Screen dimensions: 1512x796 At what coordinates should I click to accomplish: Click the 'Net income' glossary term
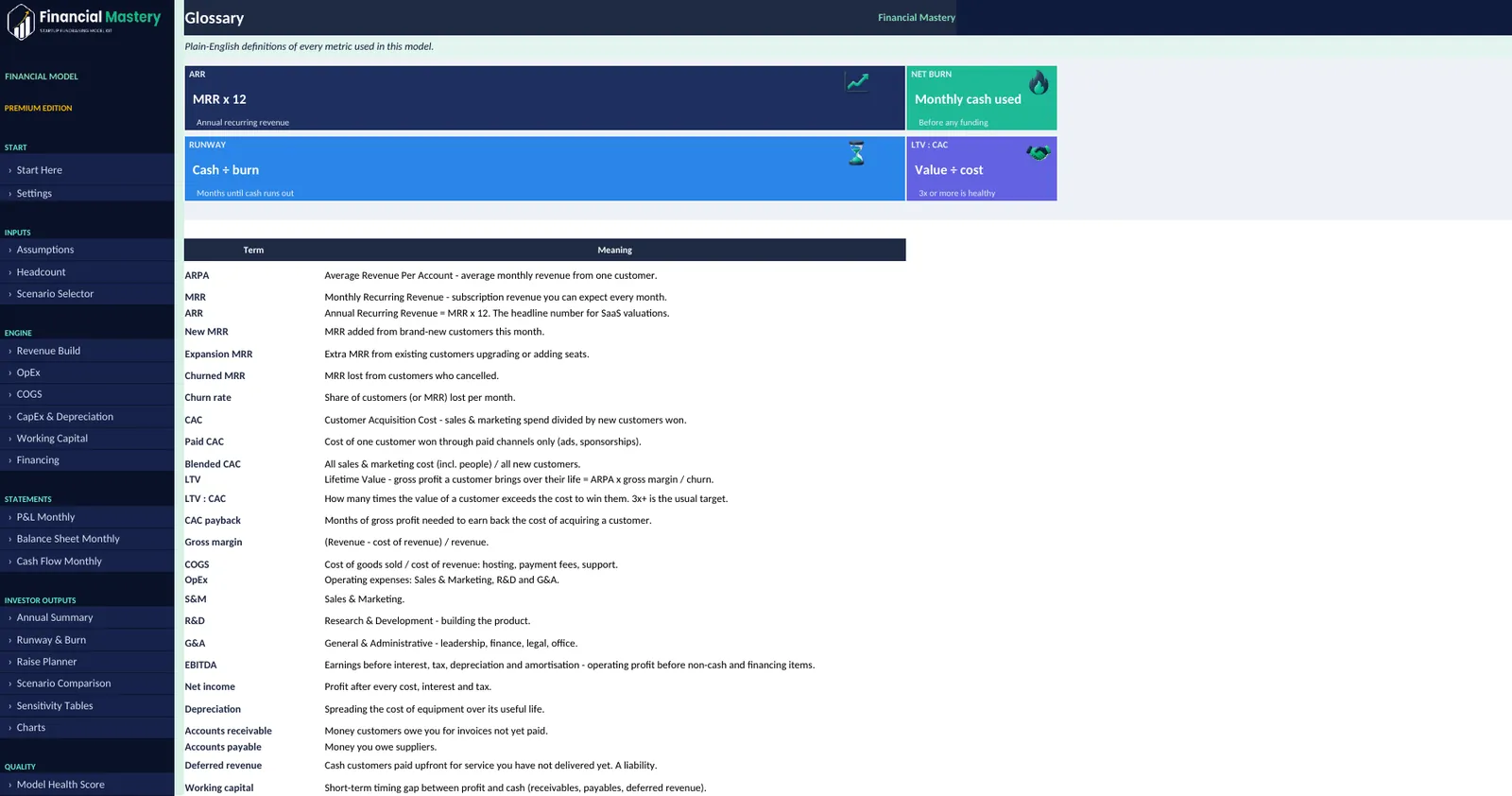coord(210,687)
